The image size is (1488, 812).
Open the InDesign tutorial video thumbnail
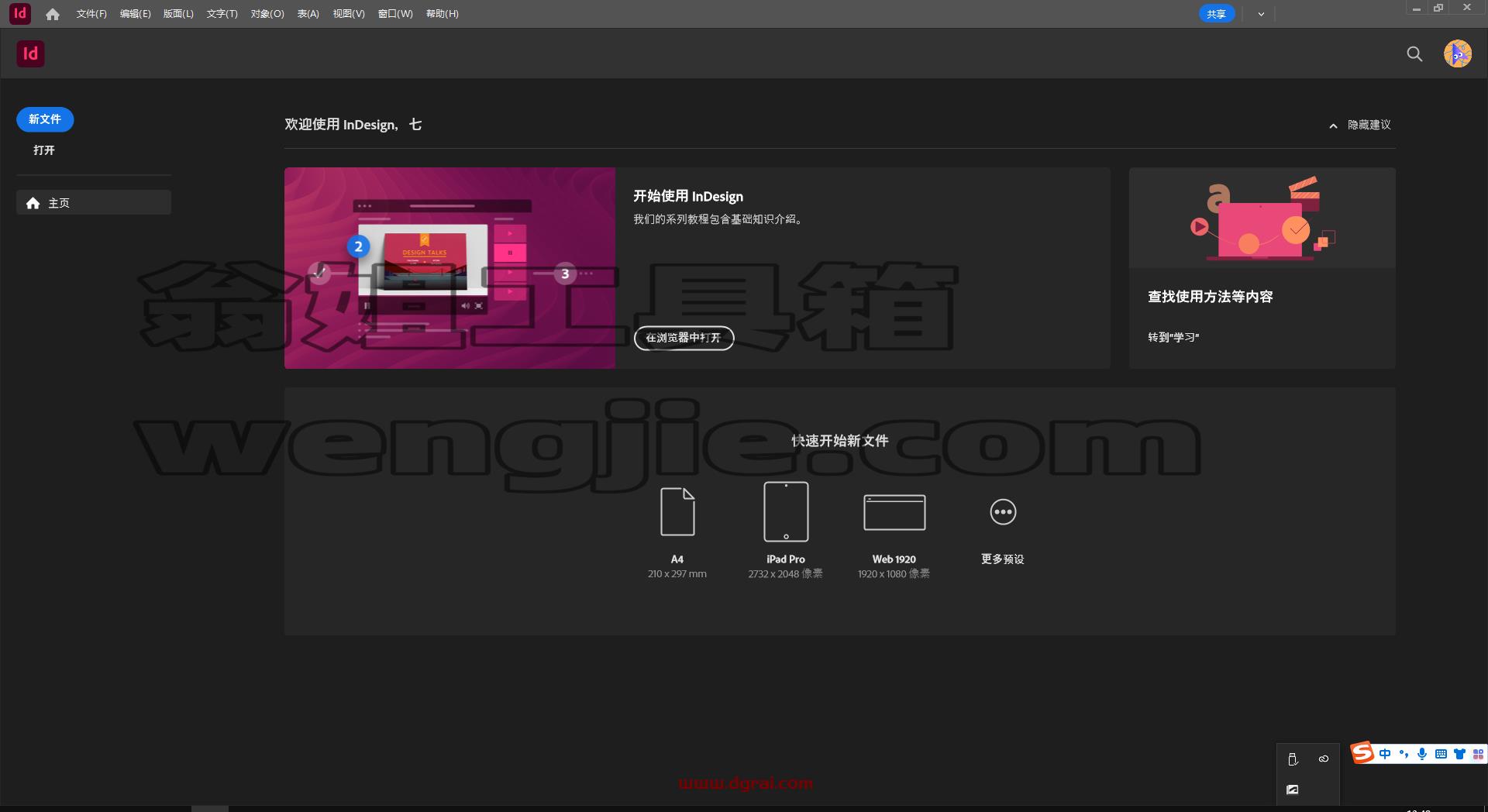[449, 268]
